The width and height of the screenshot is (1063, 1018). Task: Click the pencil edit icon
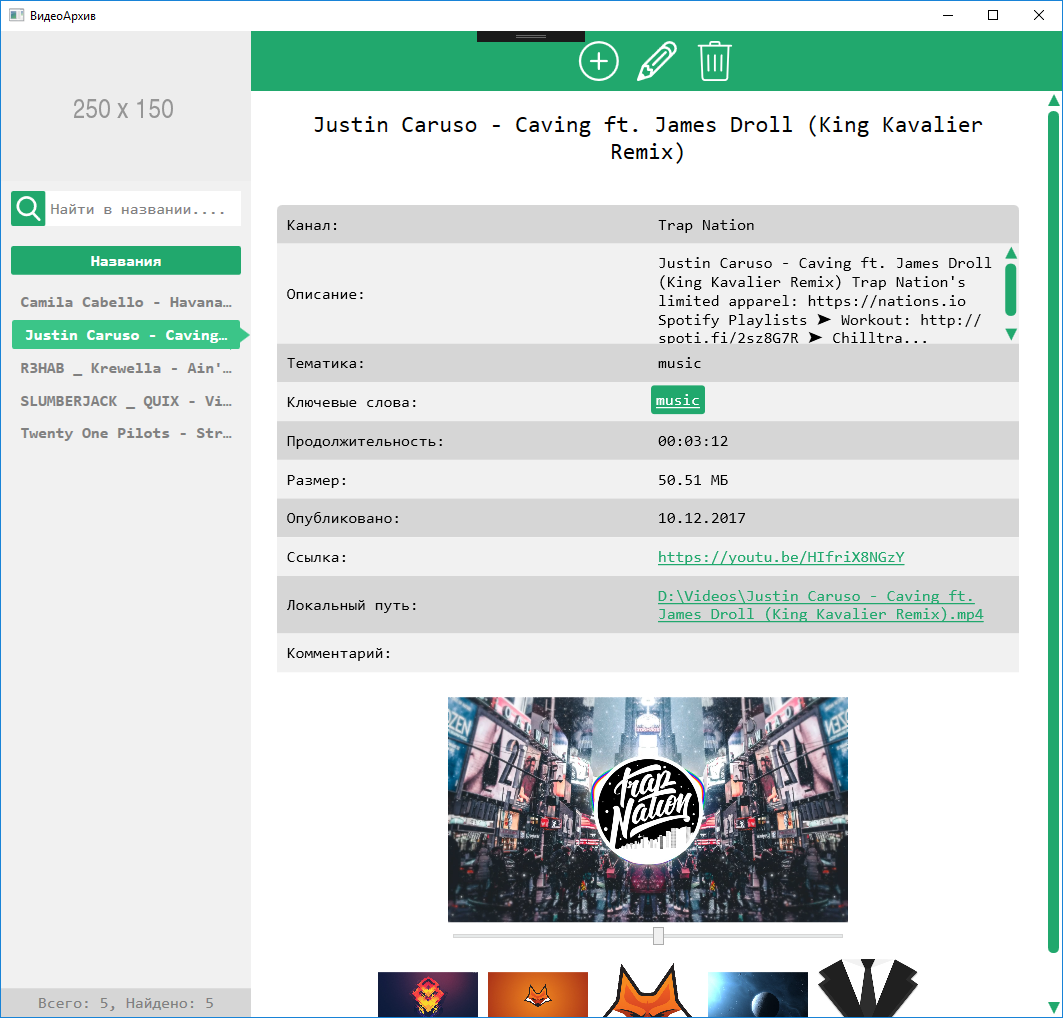(657, 62)
